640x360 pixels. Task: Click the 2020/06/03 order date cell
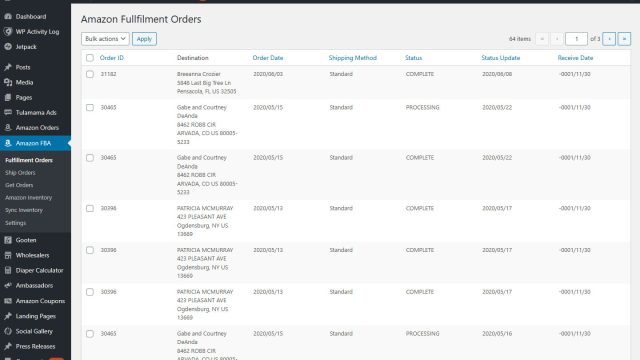[268, 74]
